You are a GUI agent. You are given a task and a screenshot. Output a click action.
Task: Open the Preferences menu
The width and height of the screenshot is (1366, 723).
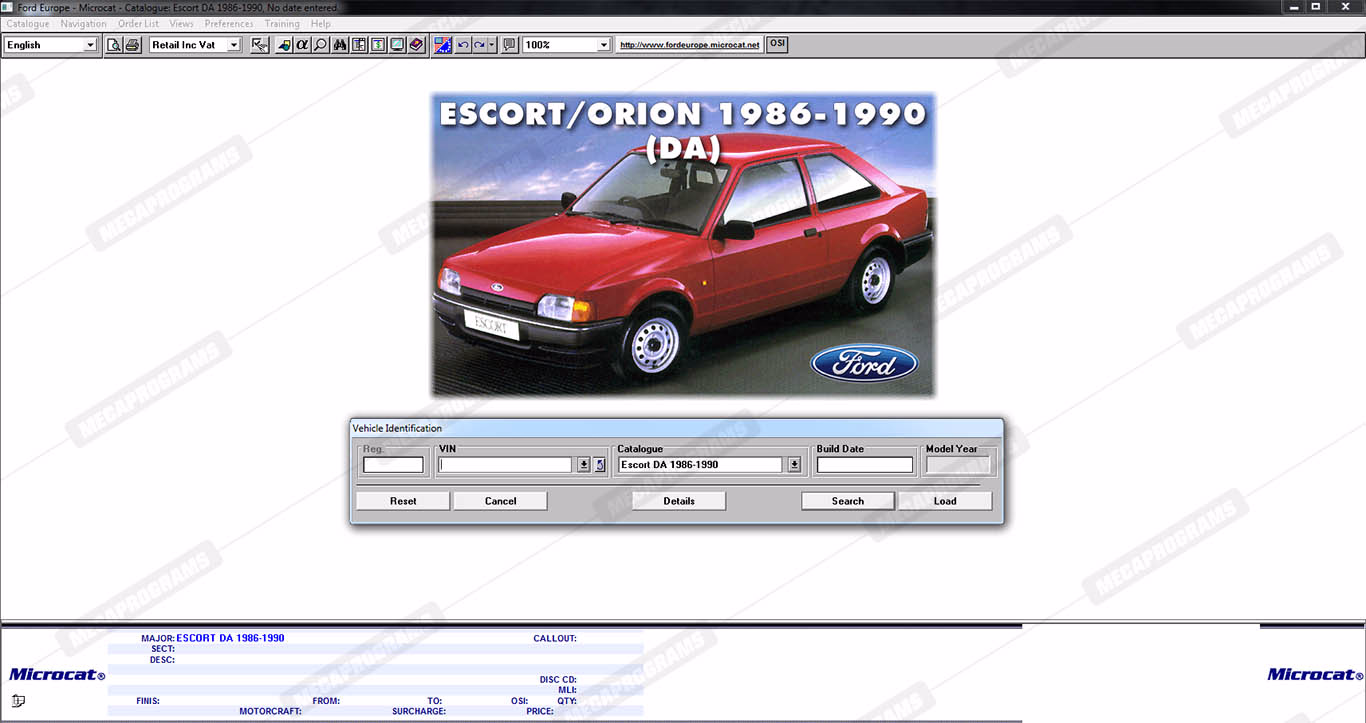click(x=229, y=24)
